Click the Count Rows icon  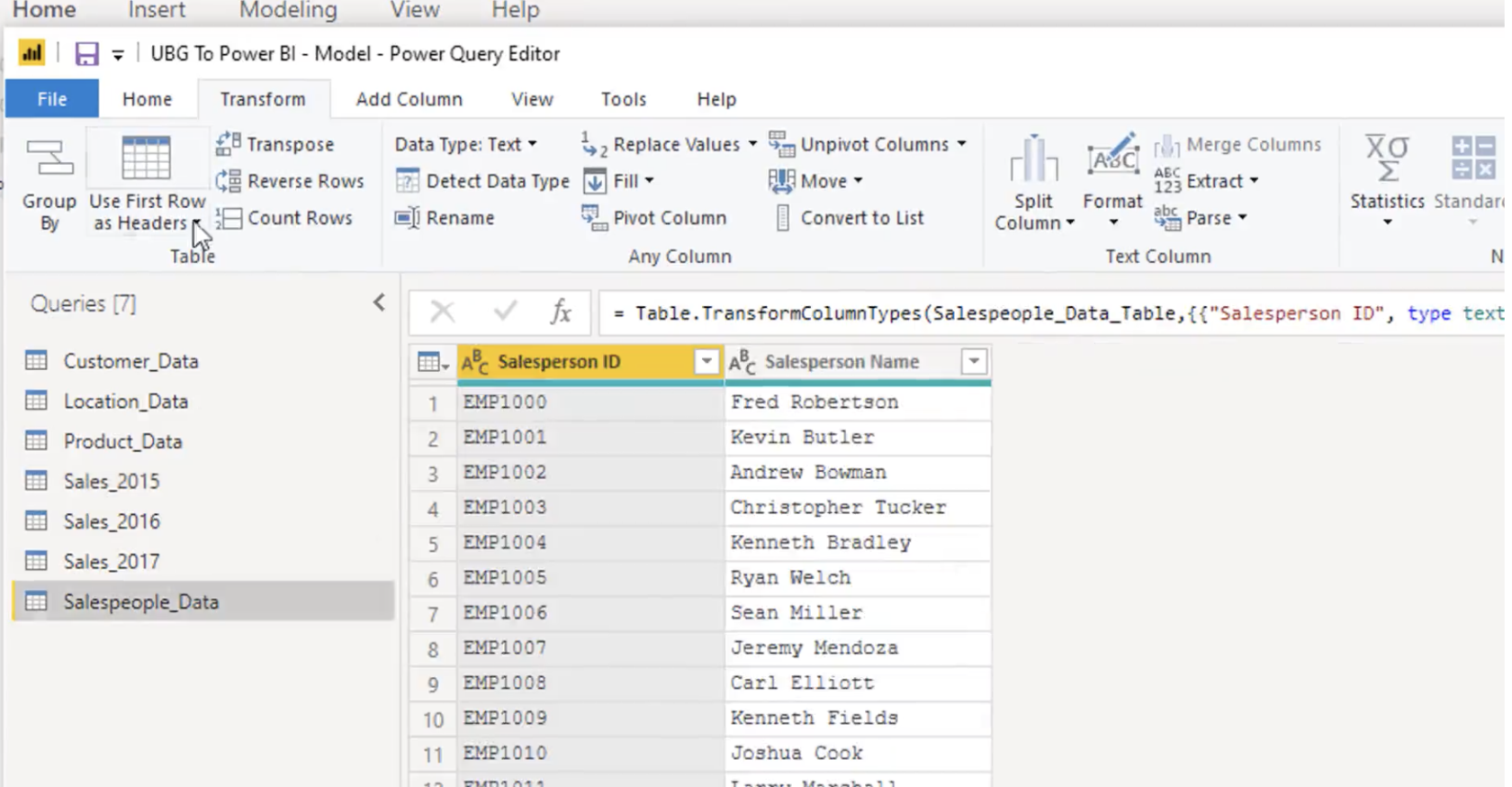[229, 218]
